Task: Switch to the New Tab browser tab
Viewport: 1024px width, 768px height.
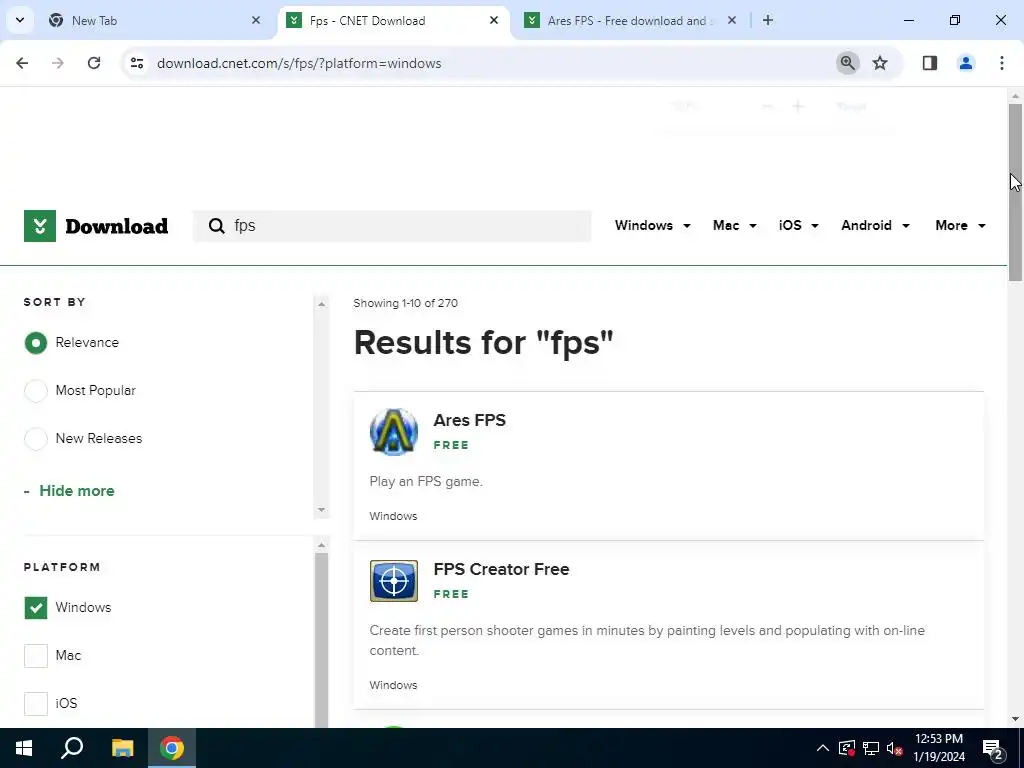Action: point(150,20)
